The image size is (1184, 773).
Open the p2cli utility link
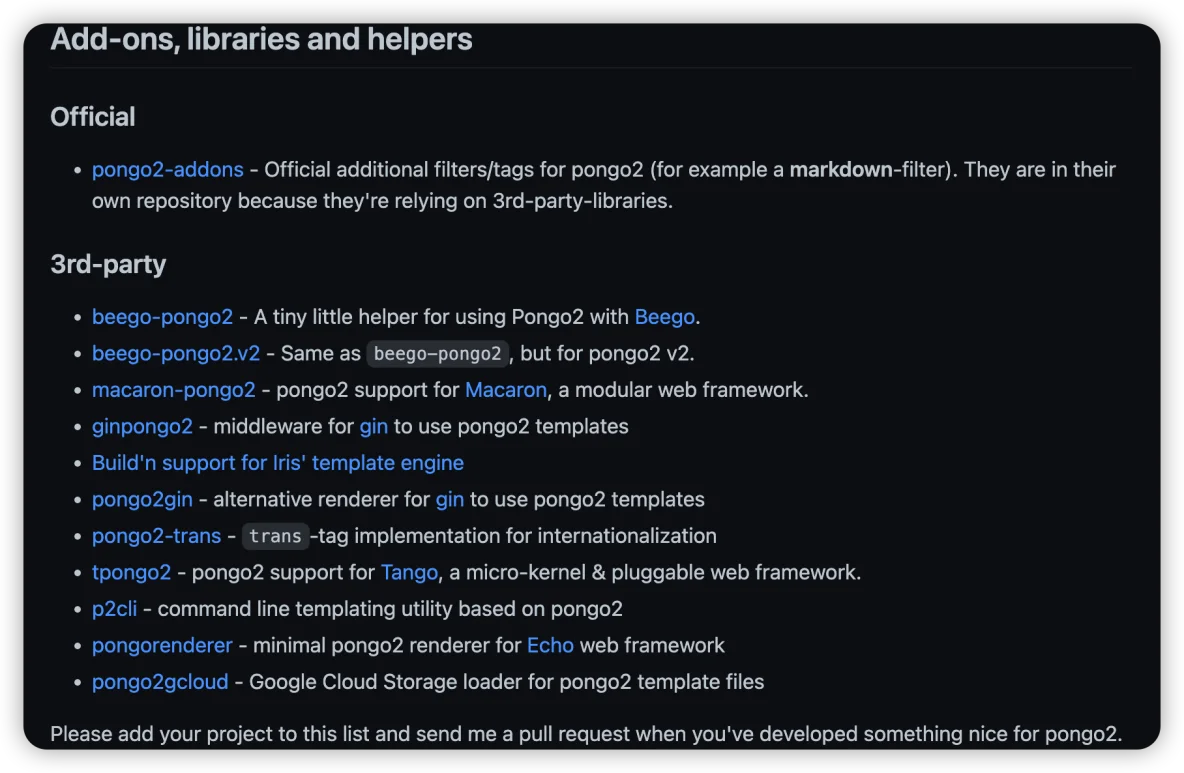(115, 608)
